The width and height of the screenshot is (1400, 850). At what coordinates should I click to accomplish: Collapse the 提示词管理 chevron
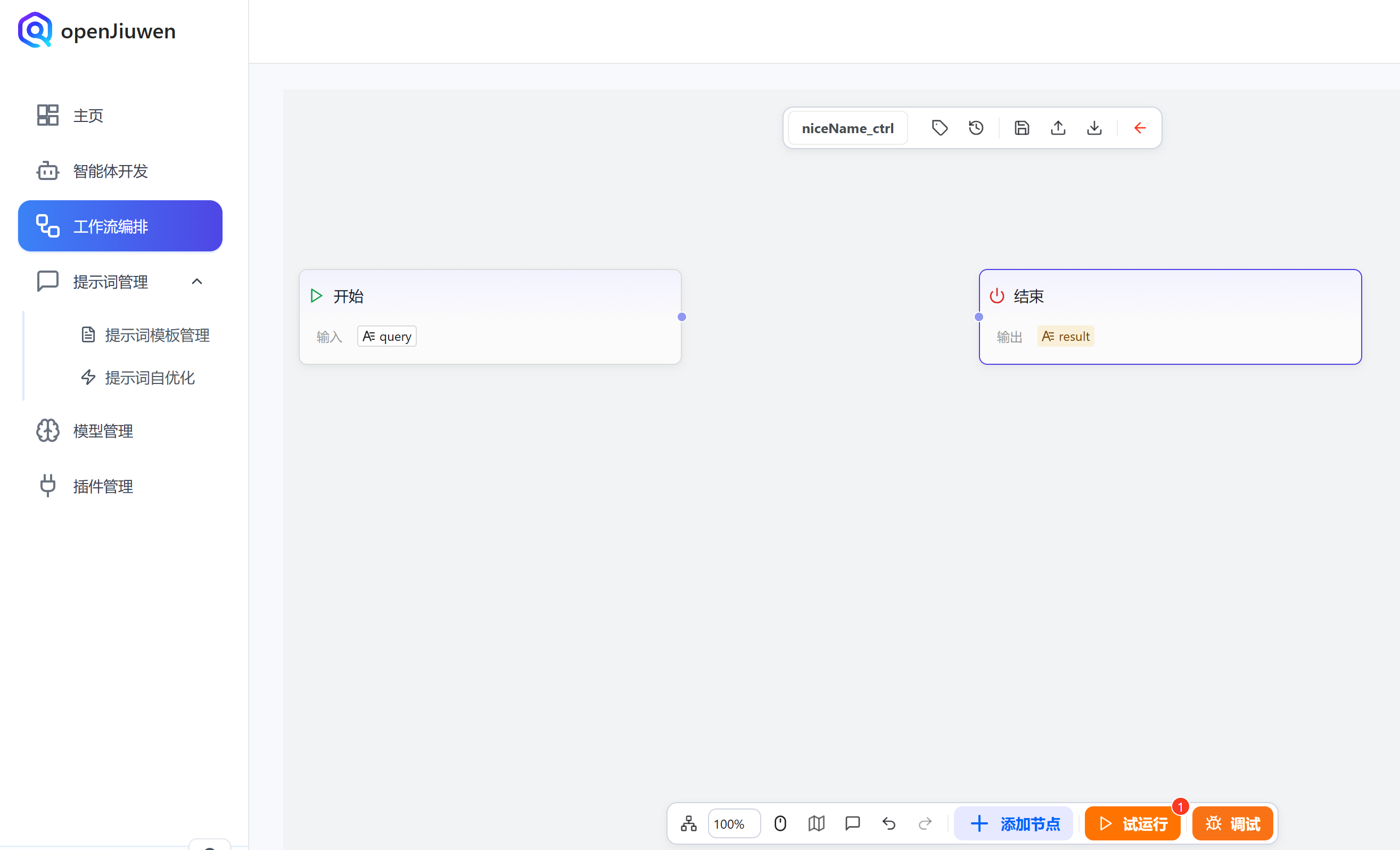(196, 281)
